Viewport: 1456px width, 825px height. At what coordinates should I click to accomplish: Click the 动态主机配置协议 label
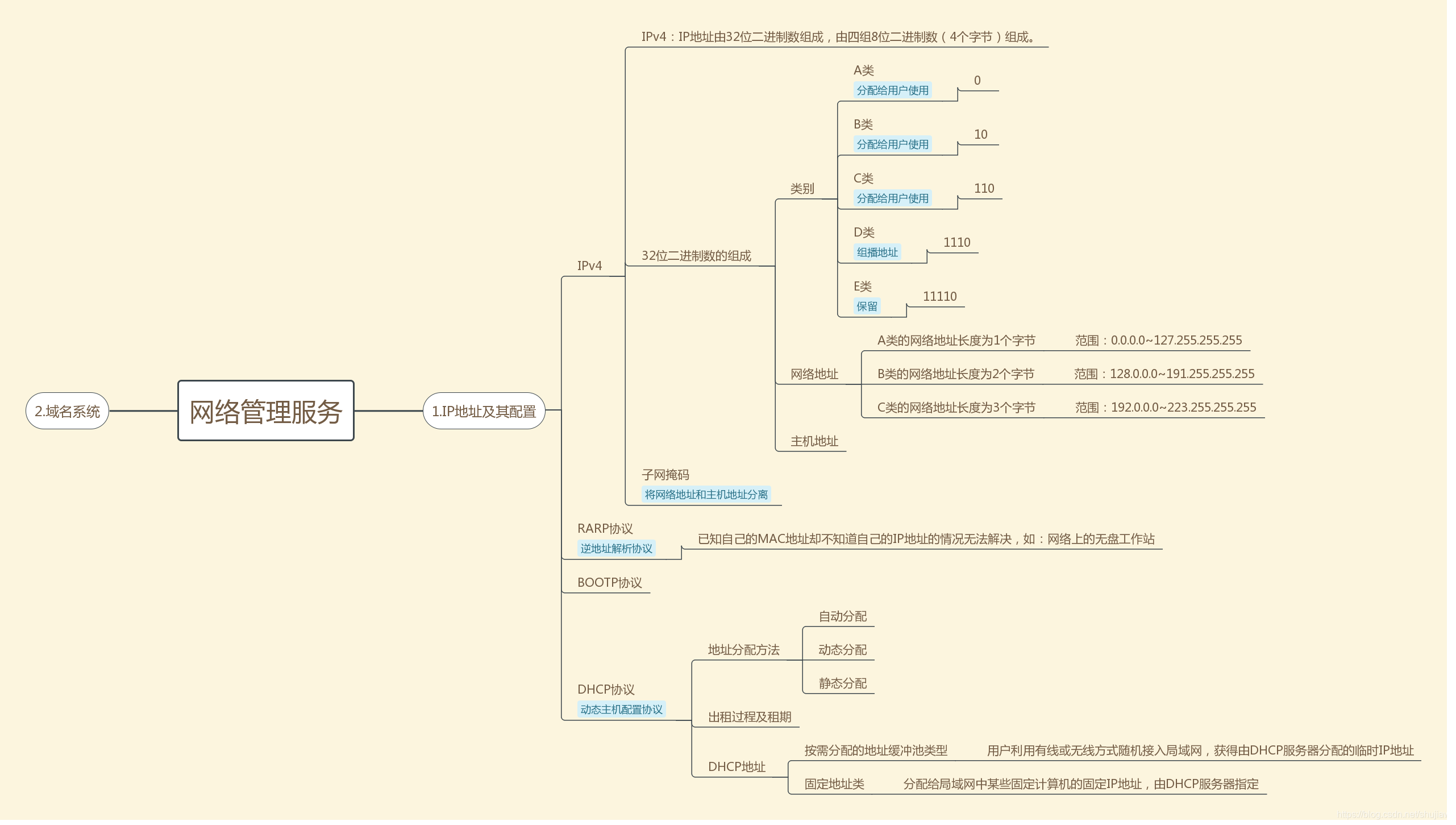pyautogui.click(x=621, y=710)
